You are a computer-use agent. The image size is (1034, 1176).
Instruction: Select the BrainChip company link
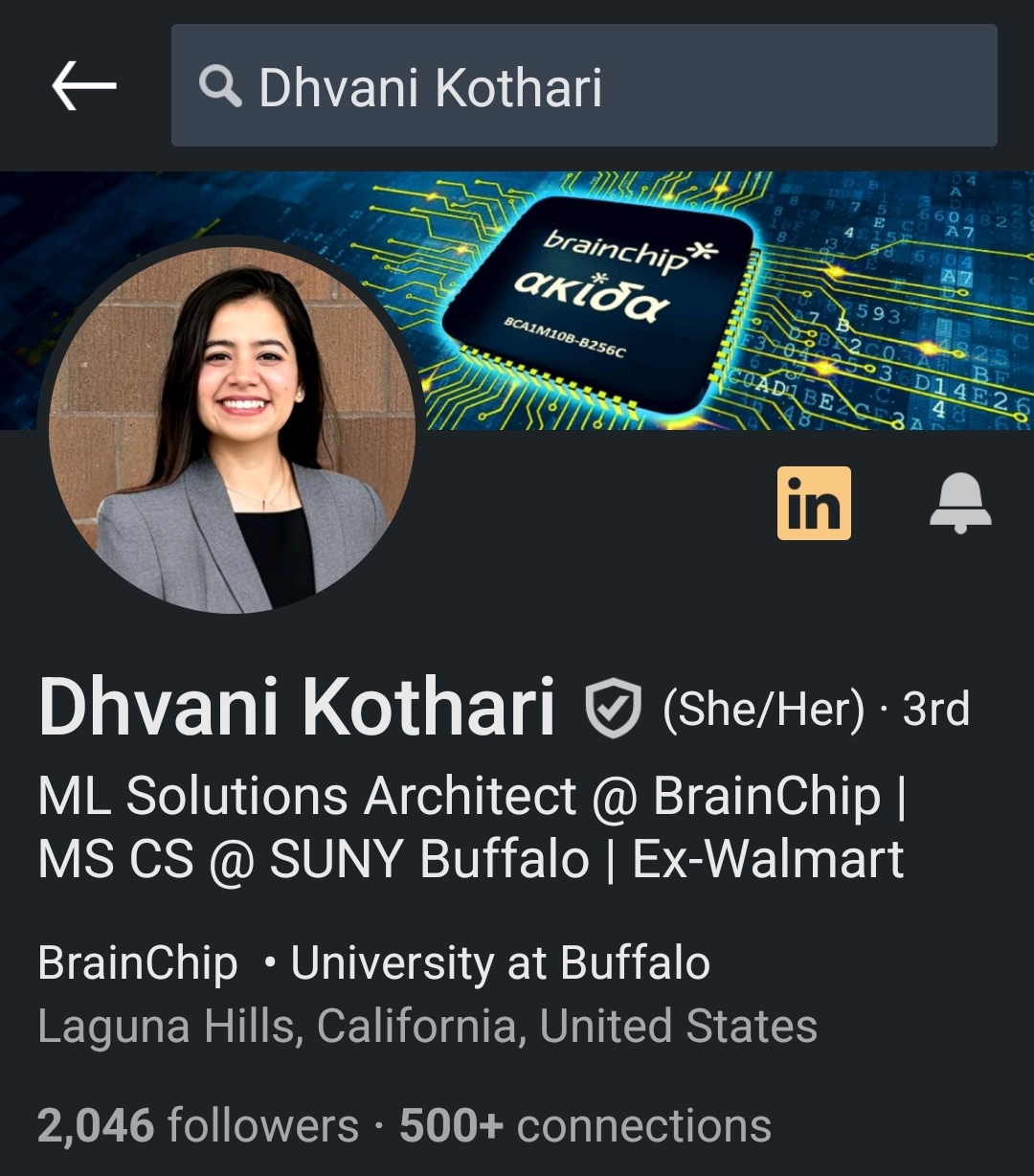(x=138, y=963)
